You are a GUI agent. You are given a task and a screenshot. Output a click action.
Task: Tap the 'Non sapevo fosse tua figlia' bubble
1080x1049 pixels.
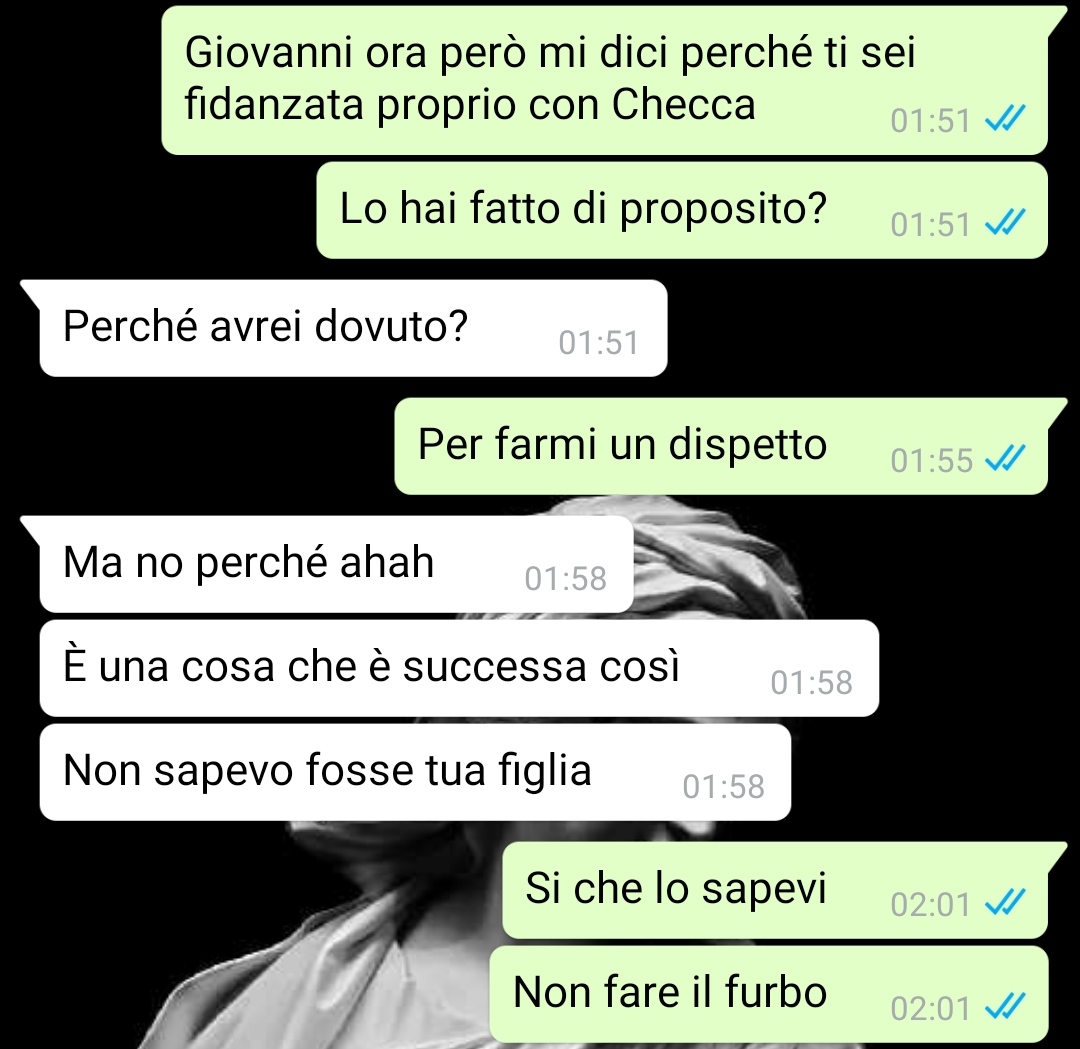[415, 772]
